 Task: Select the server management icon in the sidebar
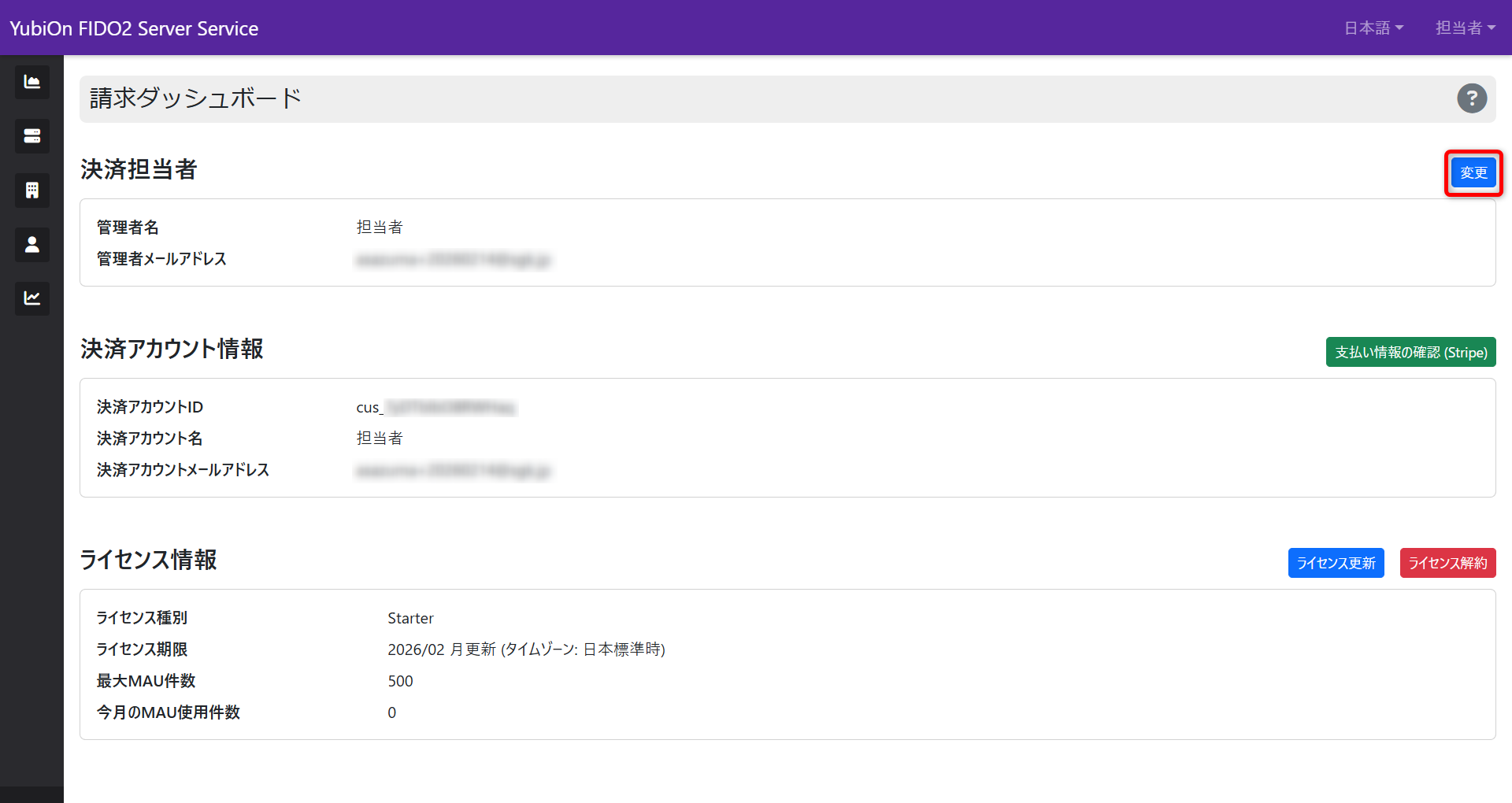31,135
